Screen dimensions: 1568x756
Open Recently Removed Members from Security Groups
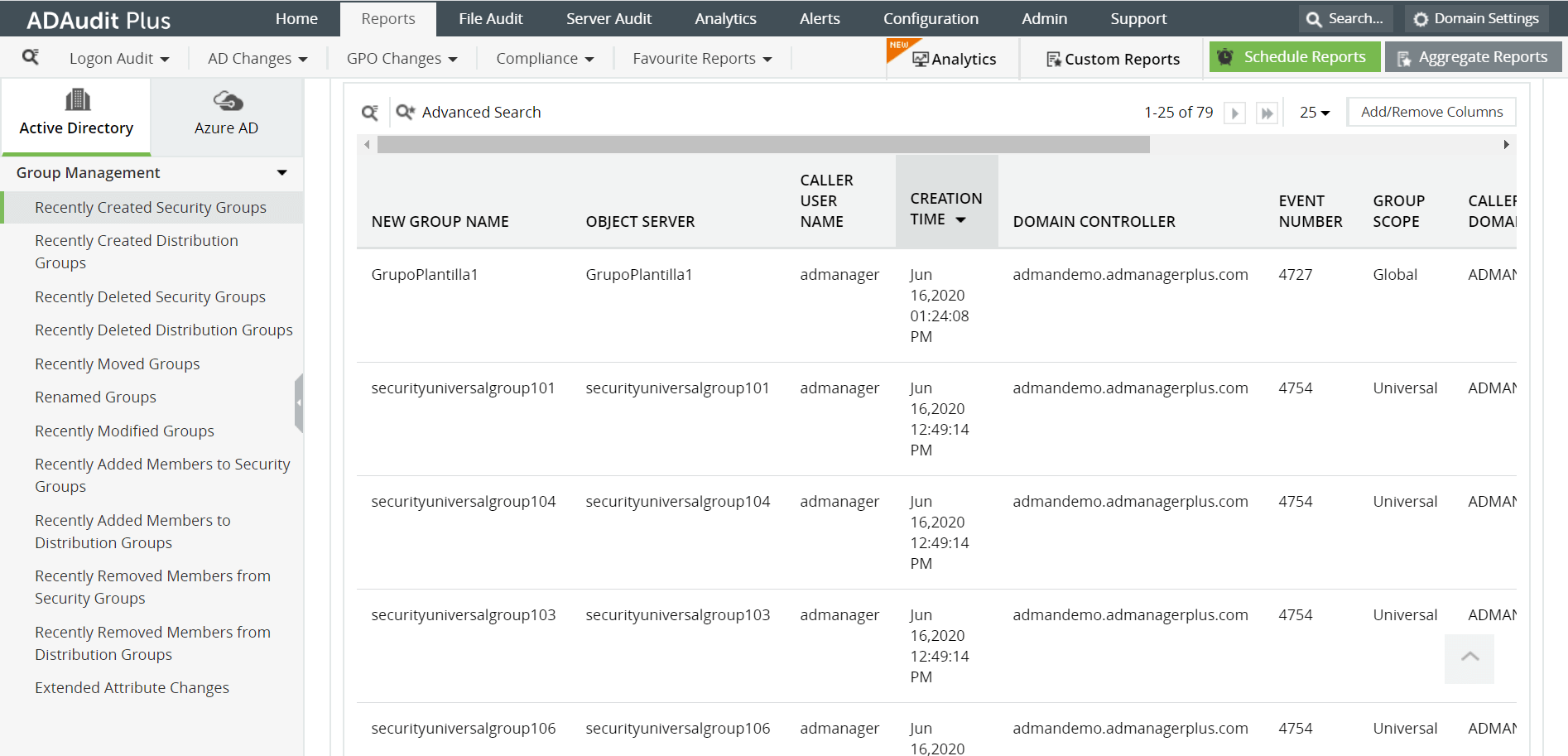[x=152, y=587]
